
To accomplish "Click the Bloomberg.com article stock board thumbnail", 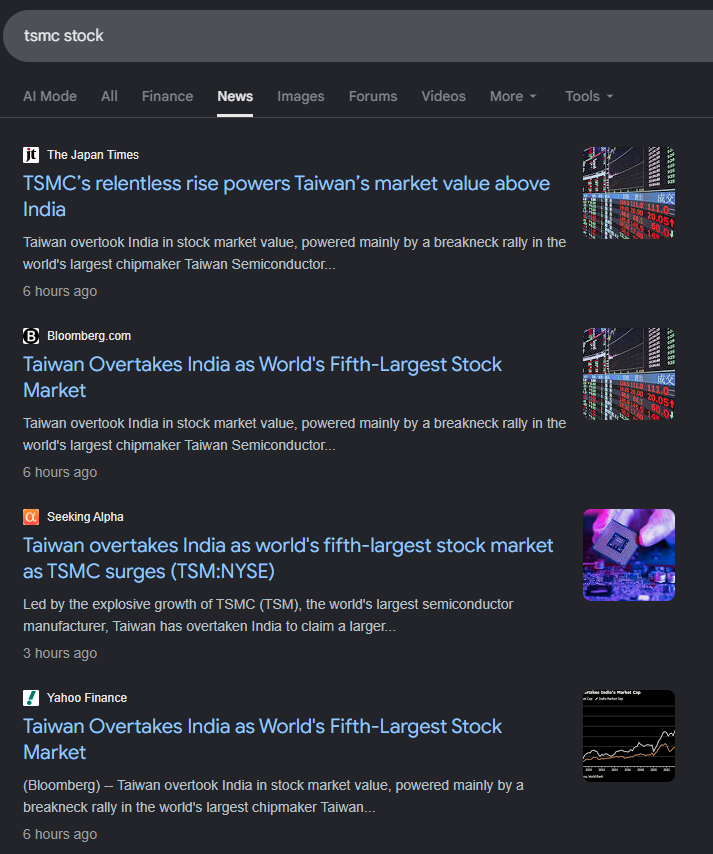I will point(629,374).
